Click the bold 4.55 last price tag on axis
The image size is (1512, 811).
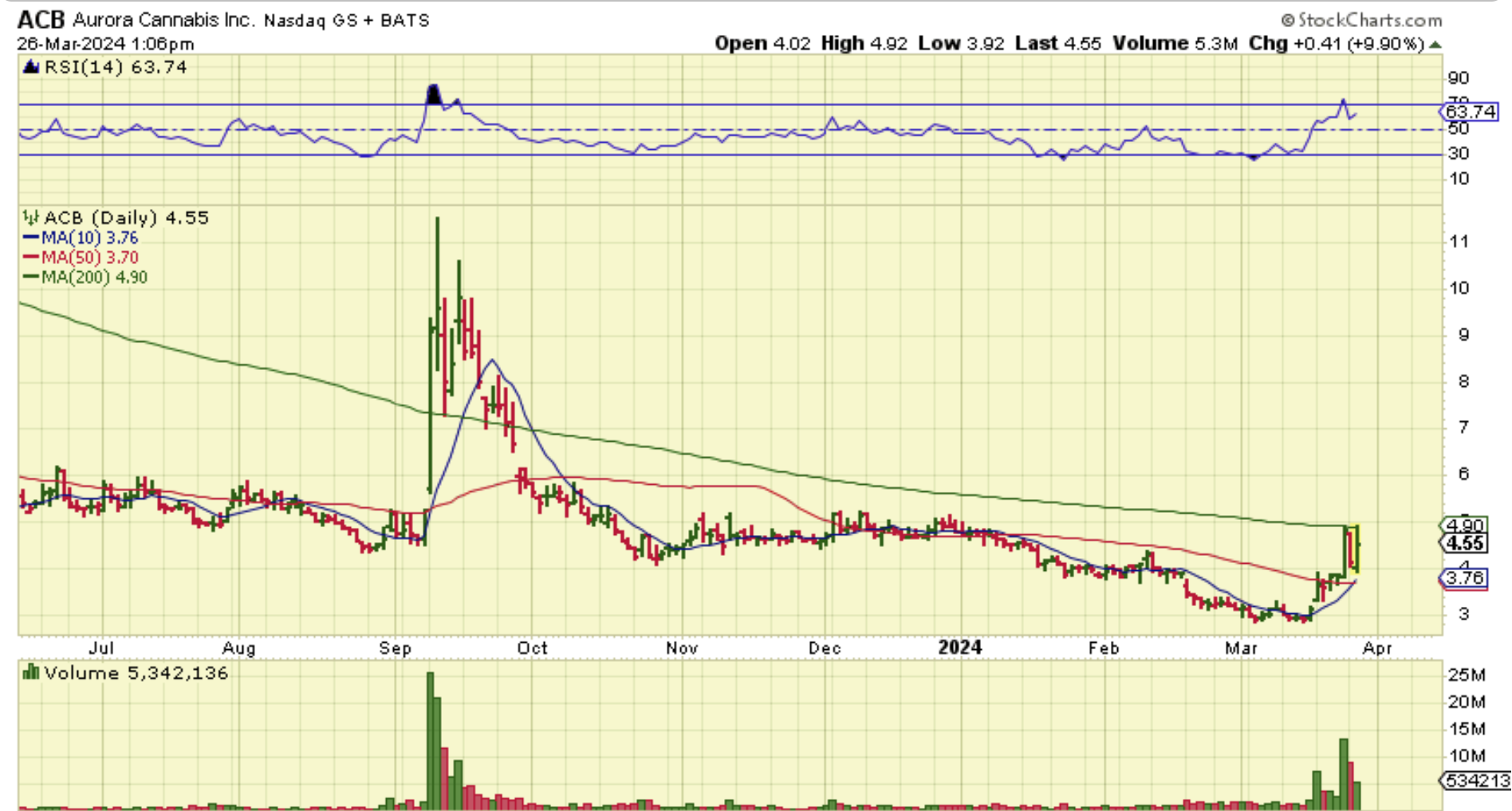1464,544
